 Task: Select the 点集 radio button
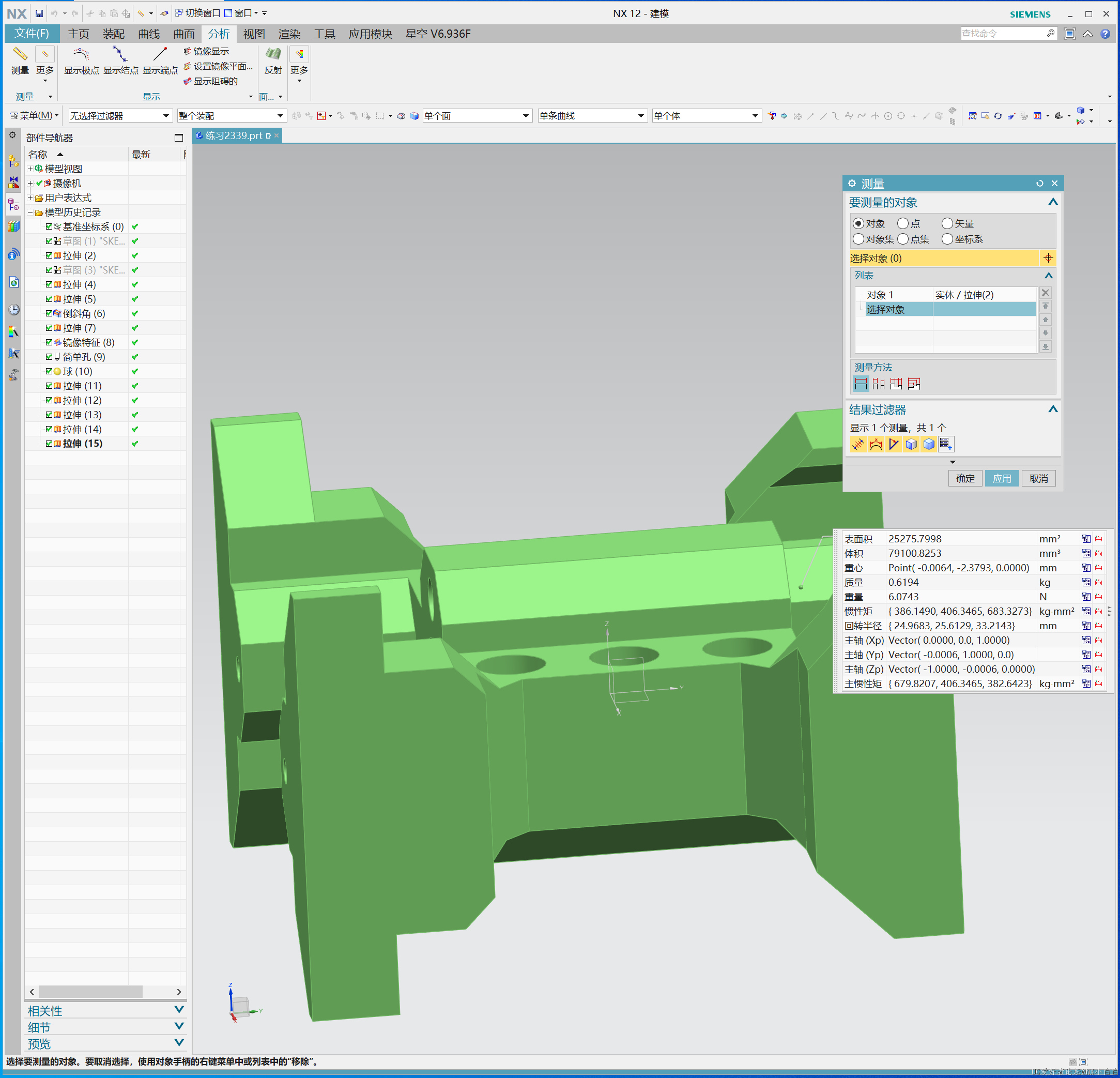pos(903,239)
